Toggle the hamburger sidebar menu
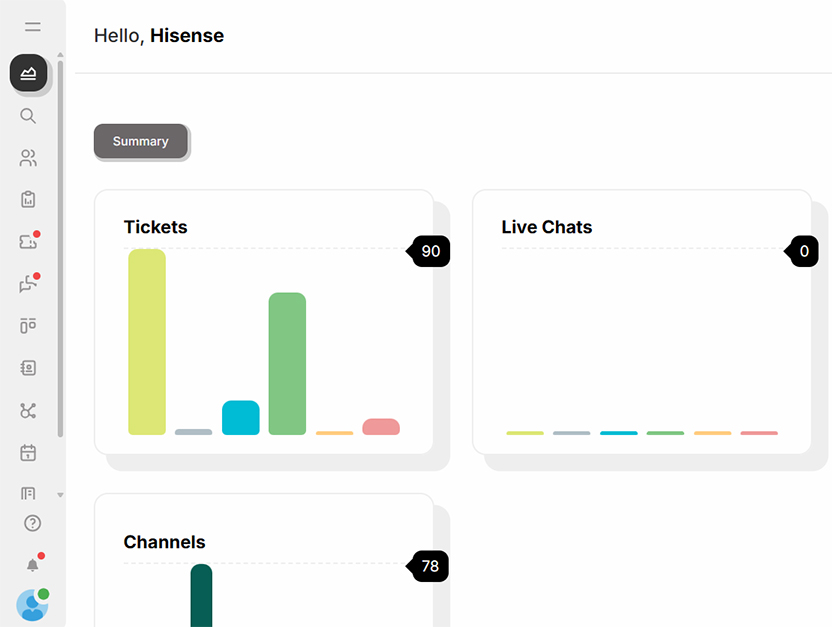 pos(33,27)
